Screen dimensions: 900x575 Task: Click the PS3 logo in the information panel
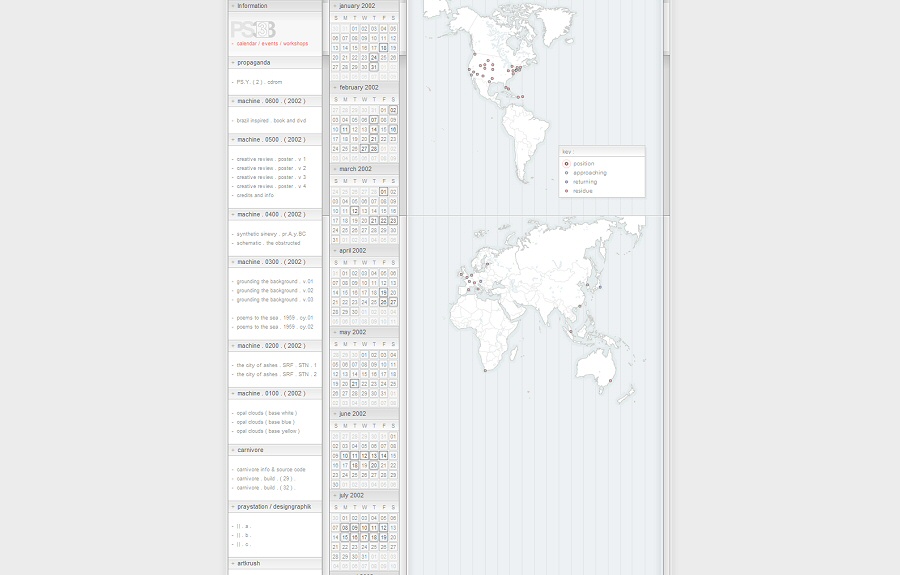tap(253, 30)
